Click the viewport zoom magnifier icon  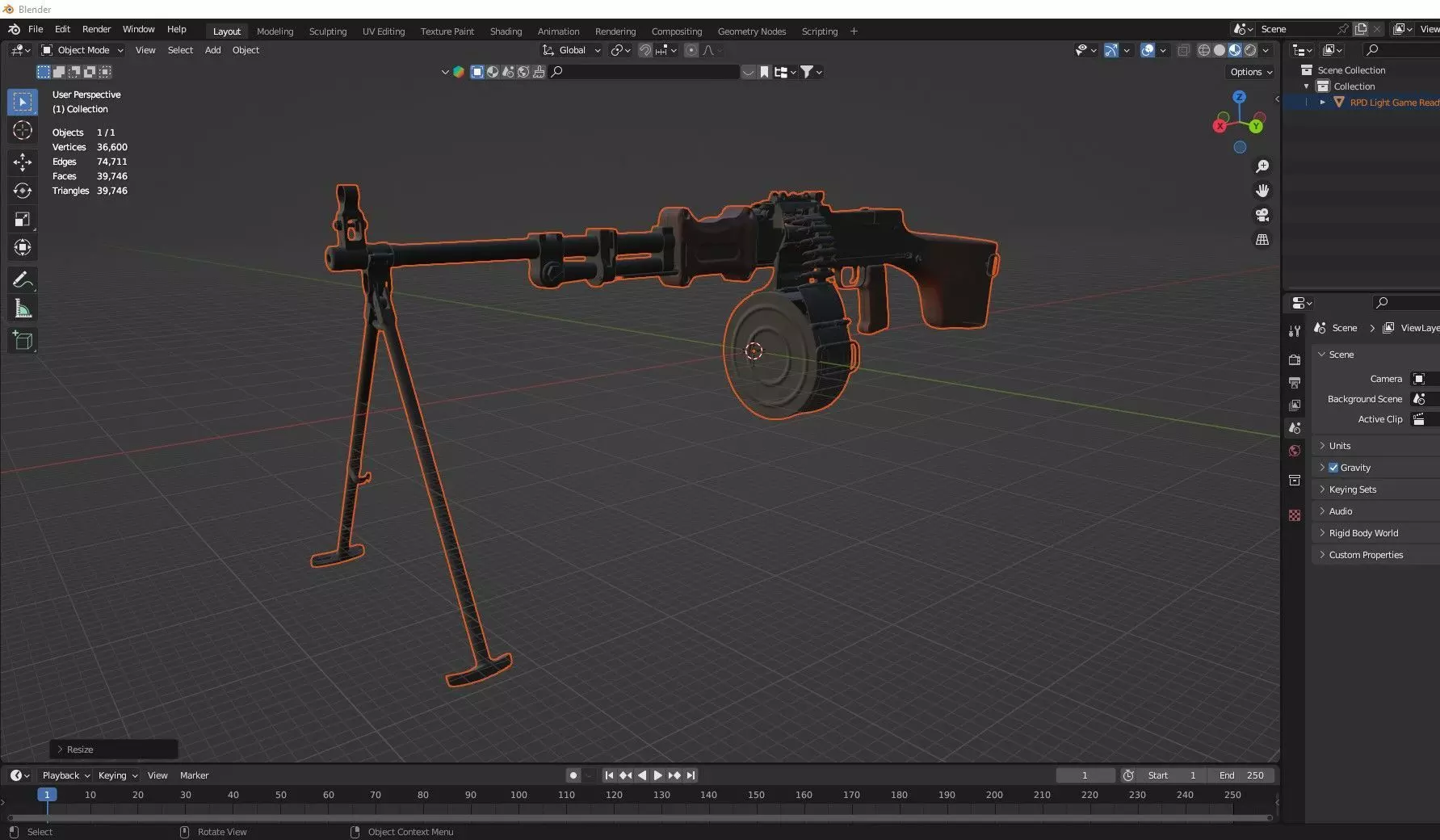pyautogui.click(x=1262, y=166)
